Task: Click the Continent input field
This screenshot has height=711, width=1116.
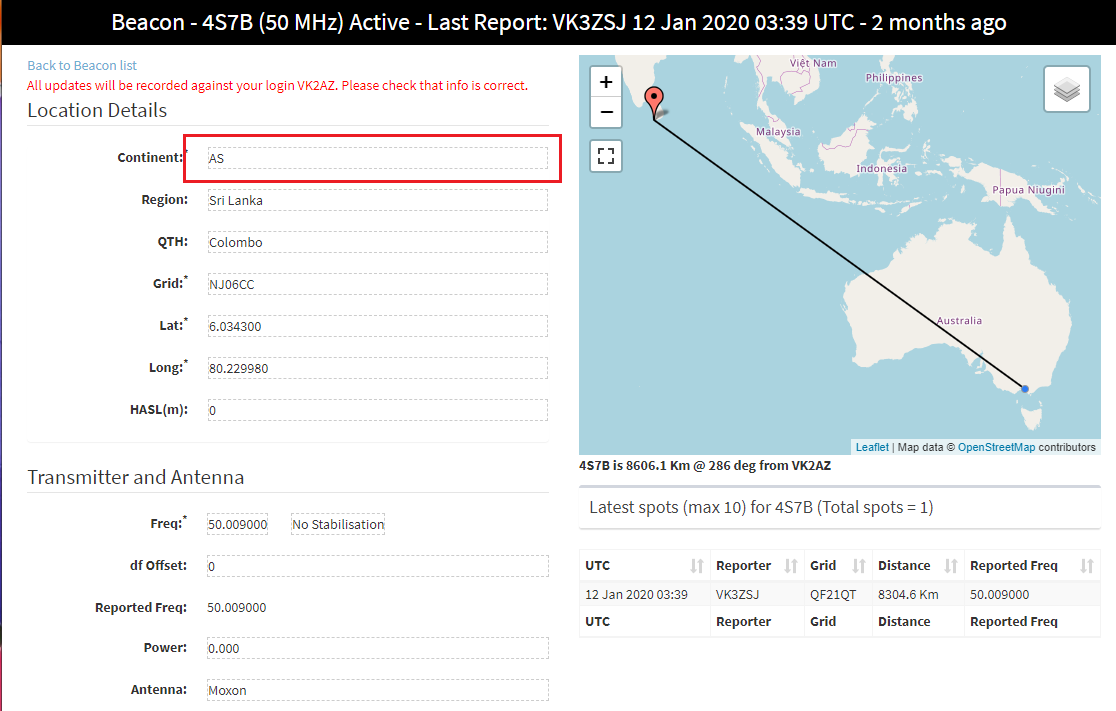Action: [x=377, y=158]
